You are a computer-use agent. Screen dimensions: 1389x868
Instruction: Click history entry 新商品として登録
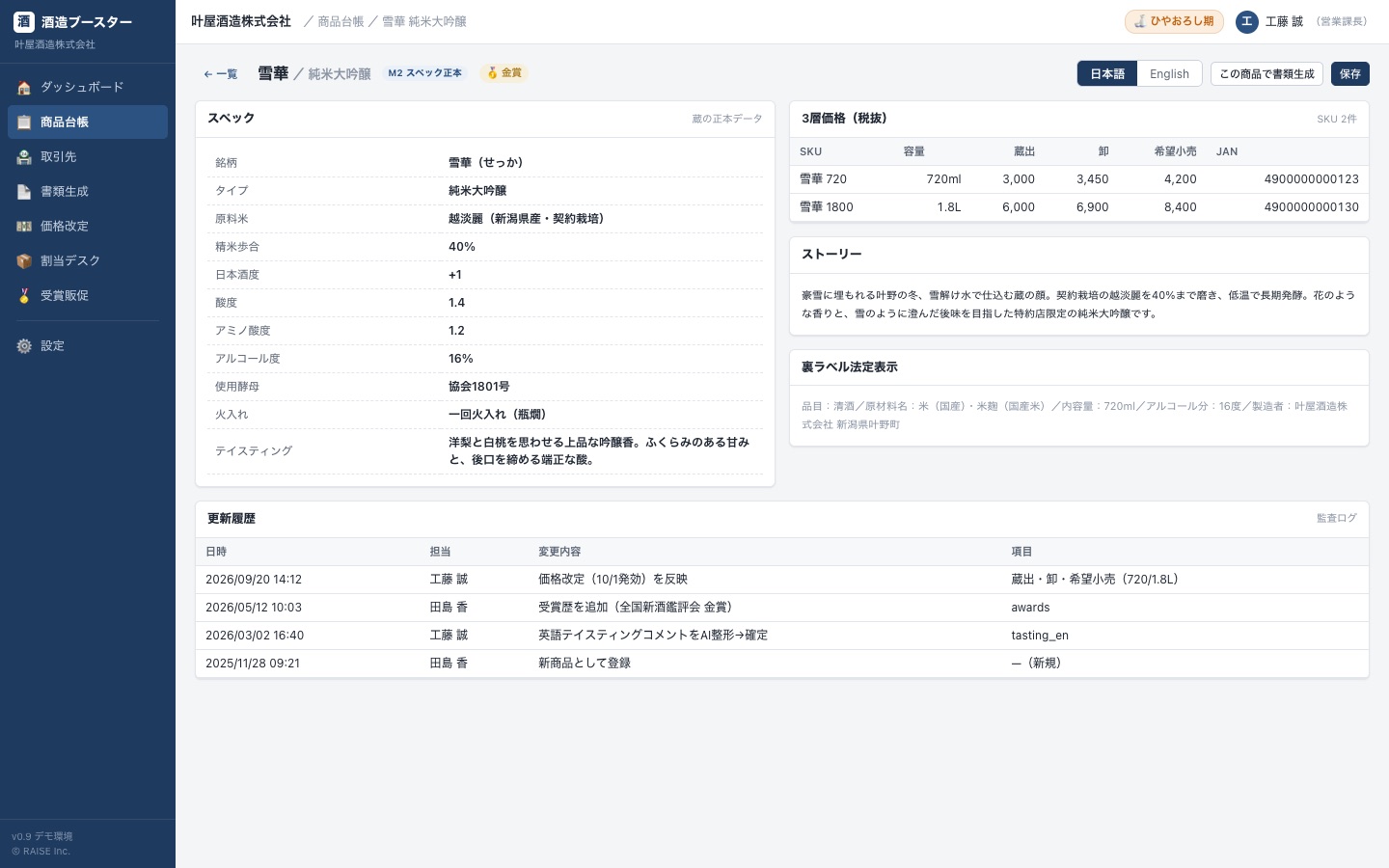pos(584,664)
